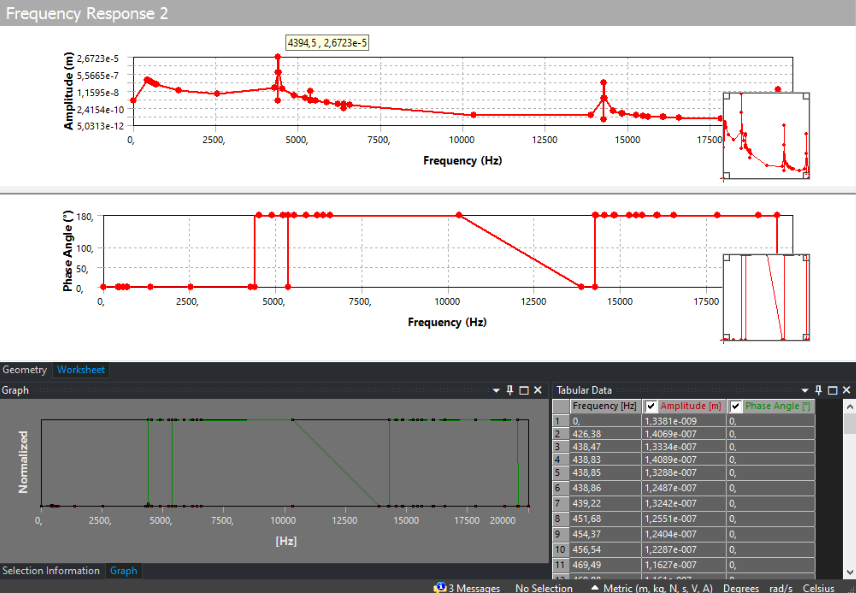
Task: Uncheck the Amplitude [m] column checkbox
Action: pyautogui.click(x=651, y=406)
